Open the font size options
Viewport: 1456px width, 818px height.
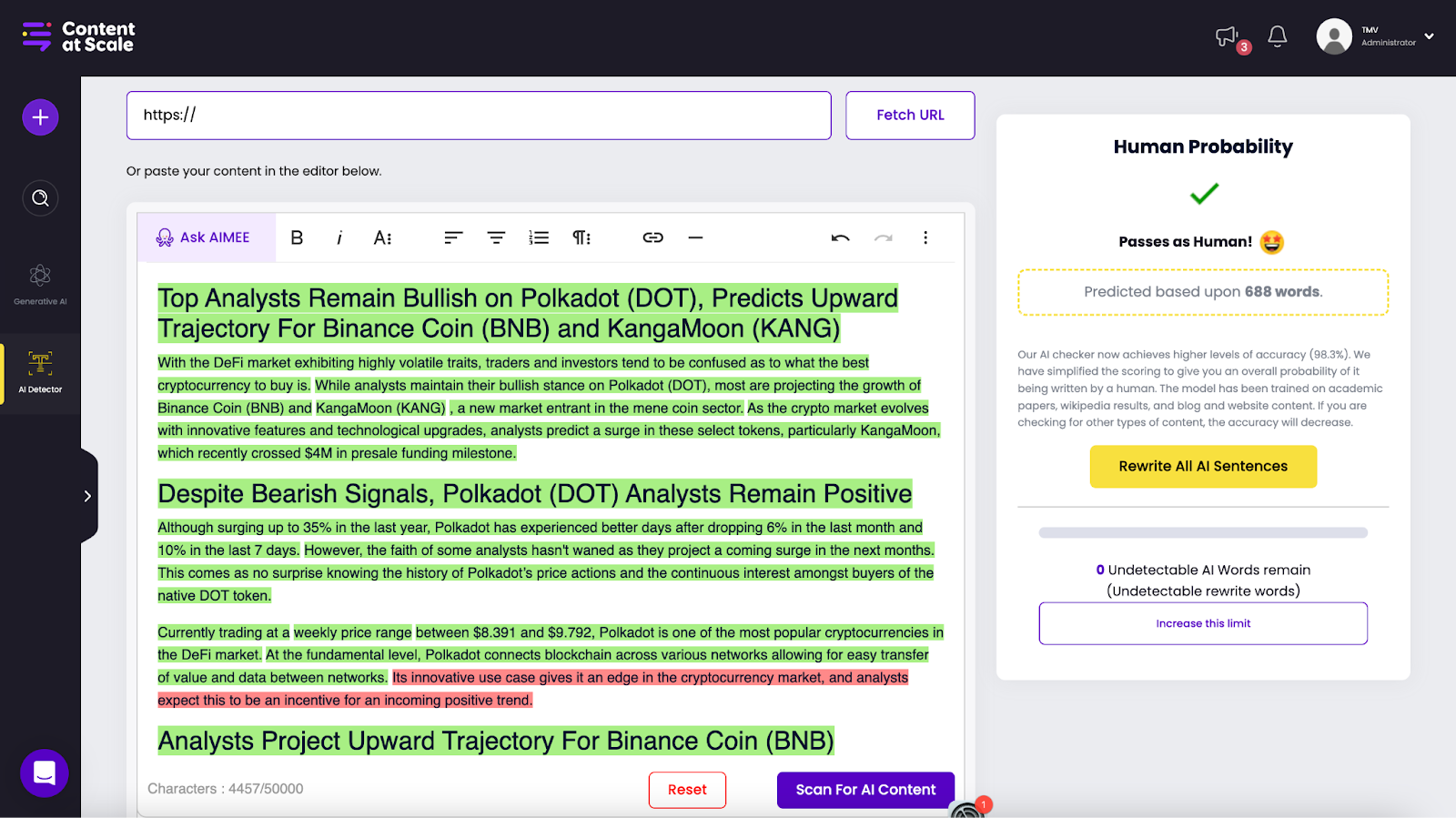(383, 237)
